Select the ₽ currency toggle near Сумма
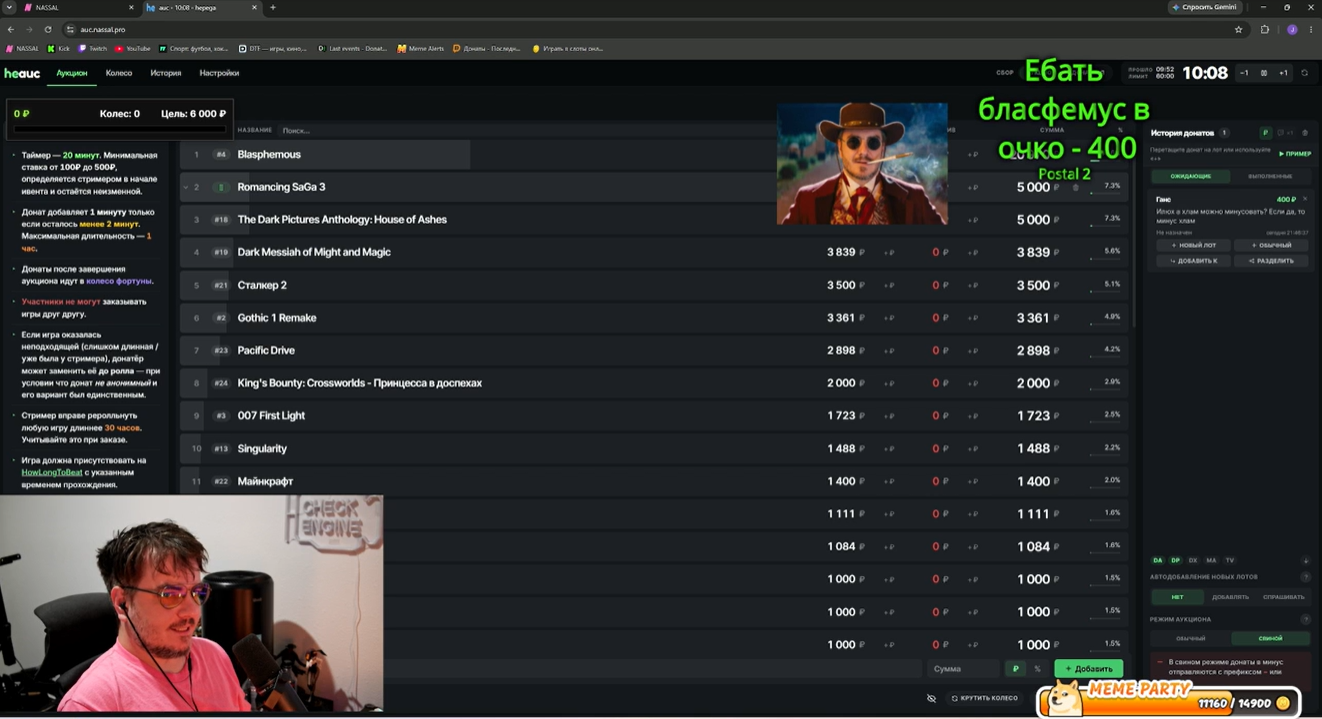 pos(1016,668)
